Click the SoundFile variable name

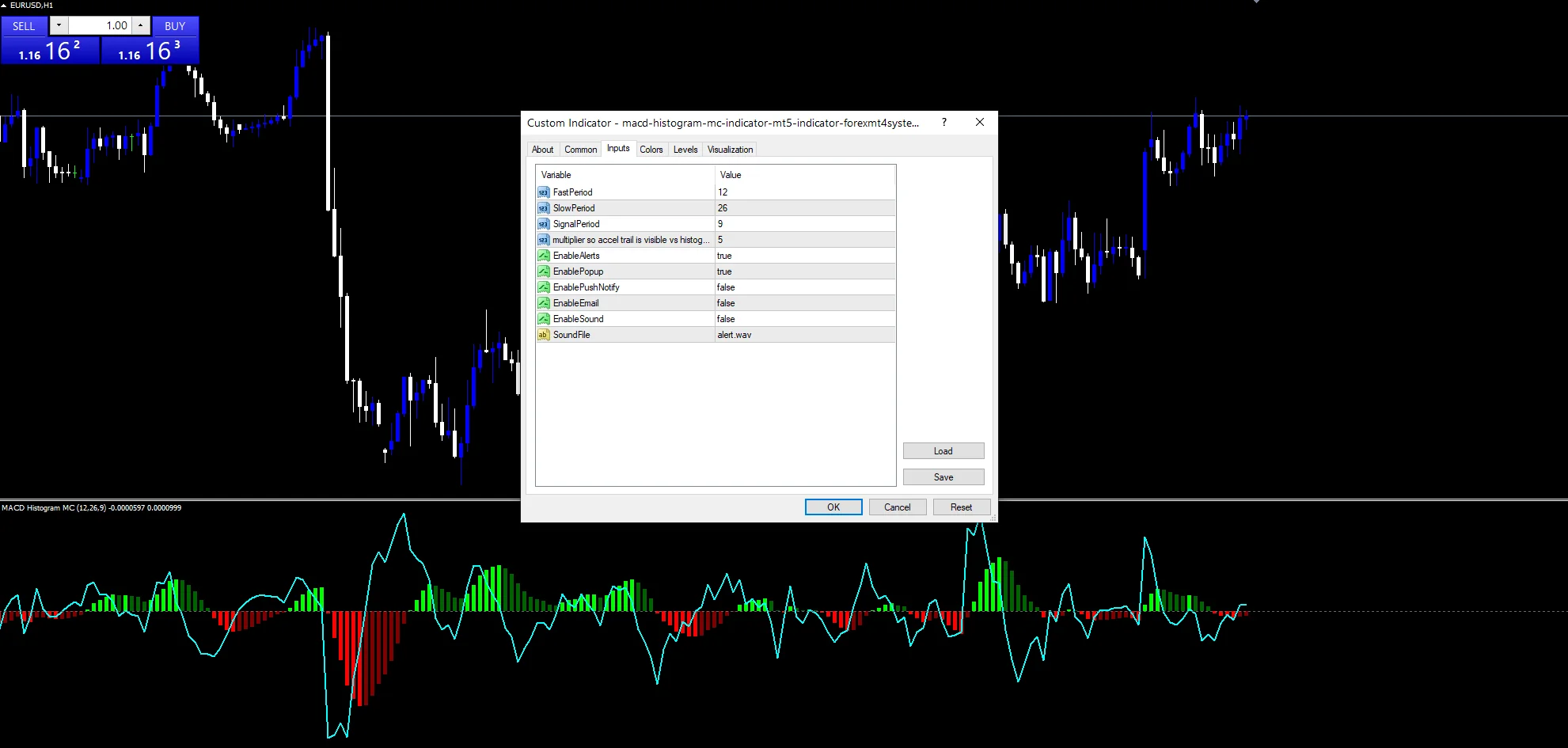tap(571, 335)
